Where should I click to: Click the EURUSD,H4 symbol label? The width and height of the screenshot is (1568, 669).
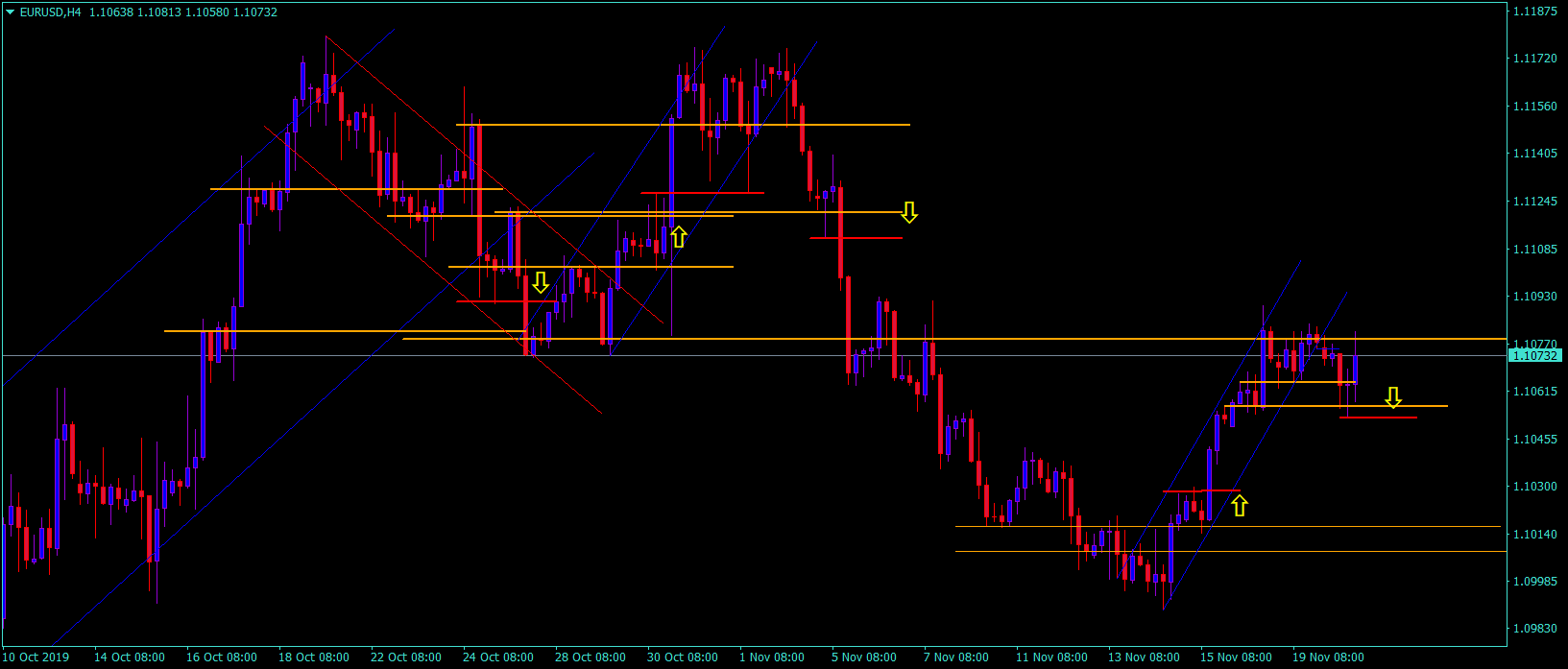[50, 12]
